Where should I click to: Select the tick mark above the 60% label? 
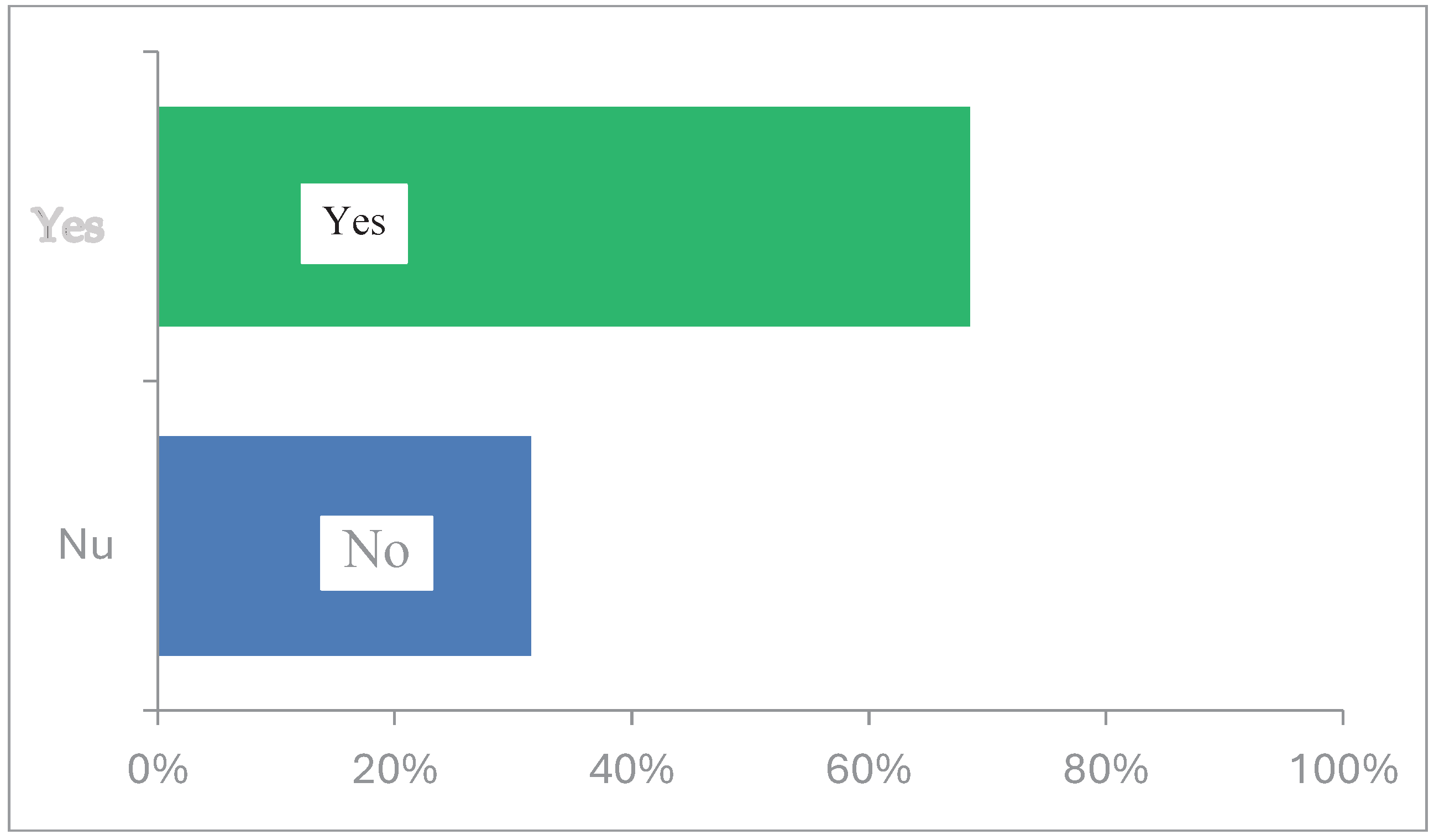click(869, 718)
